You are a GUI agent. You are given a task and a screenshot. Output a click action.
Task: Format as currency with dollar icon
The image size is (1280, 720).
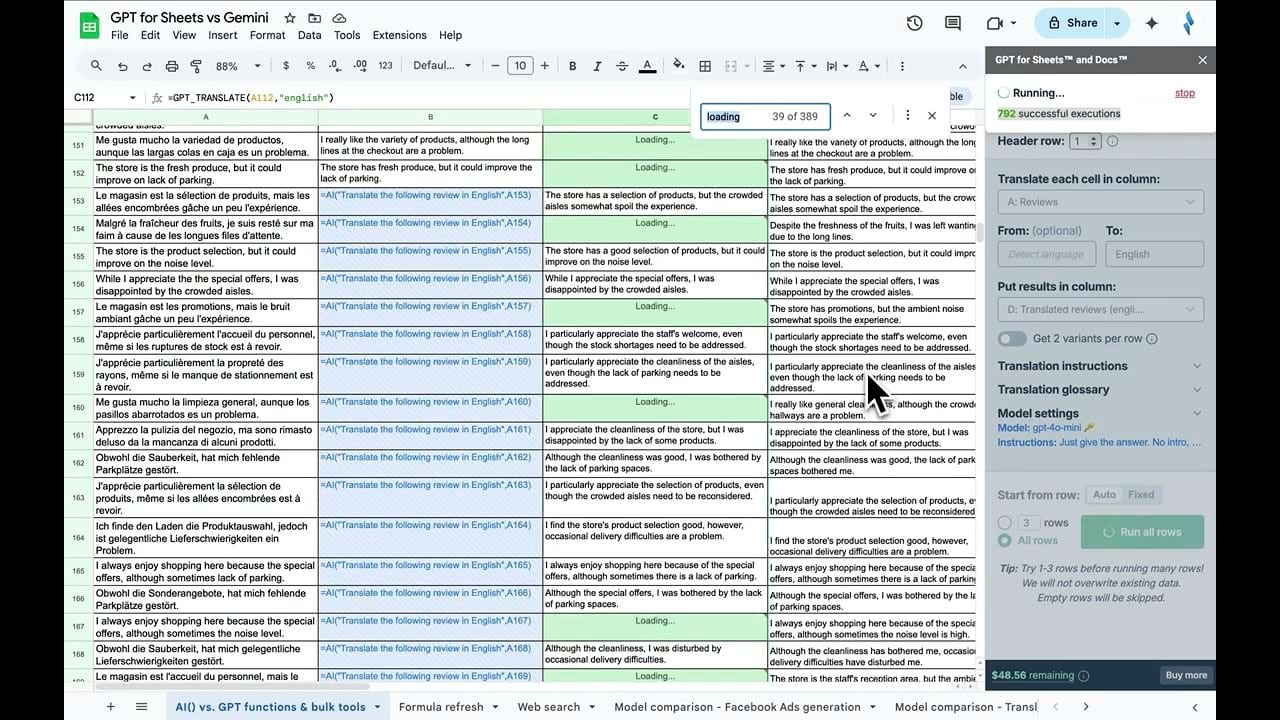click(286, 66)
